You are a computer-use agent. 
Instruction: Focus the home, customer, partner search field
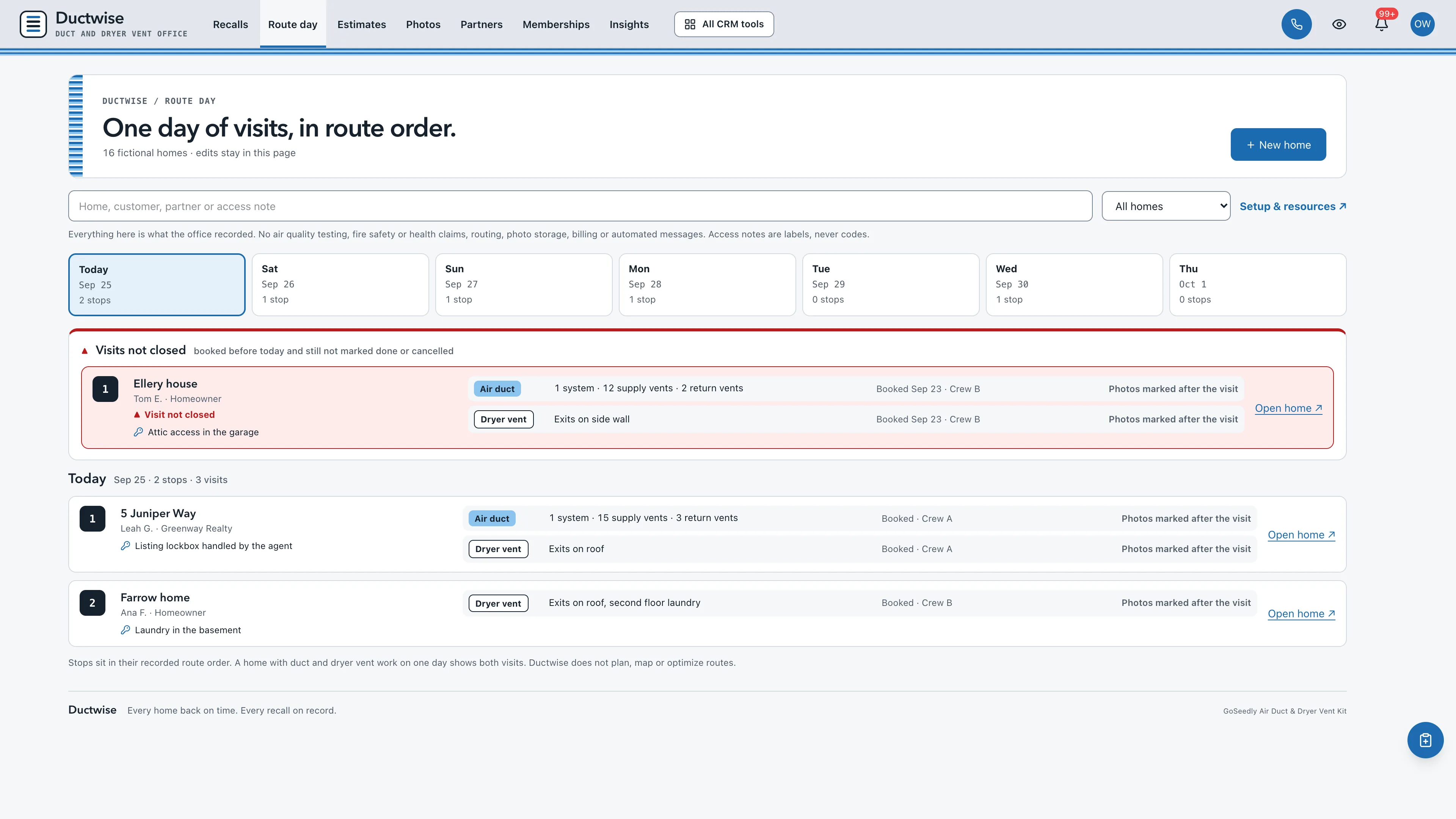[x=580, y=206]
